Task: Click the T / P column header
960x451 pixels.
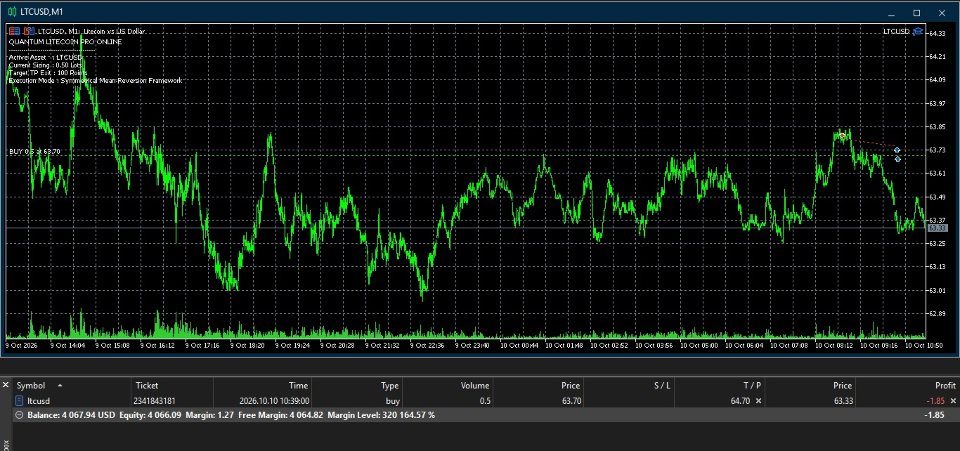Action: point(751,386)
